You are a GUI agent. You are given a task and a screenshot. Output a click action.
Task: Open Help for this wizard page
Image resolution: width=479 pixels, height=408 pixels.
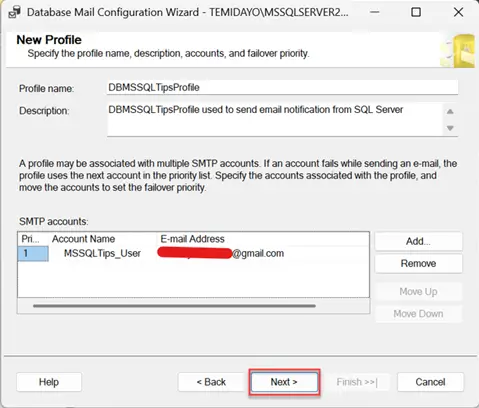point(49,382)
